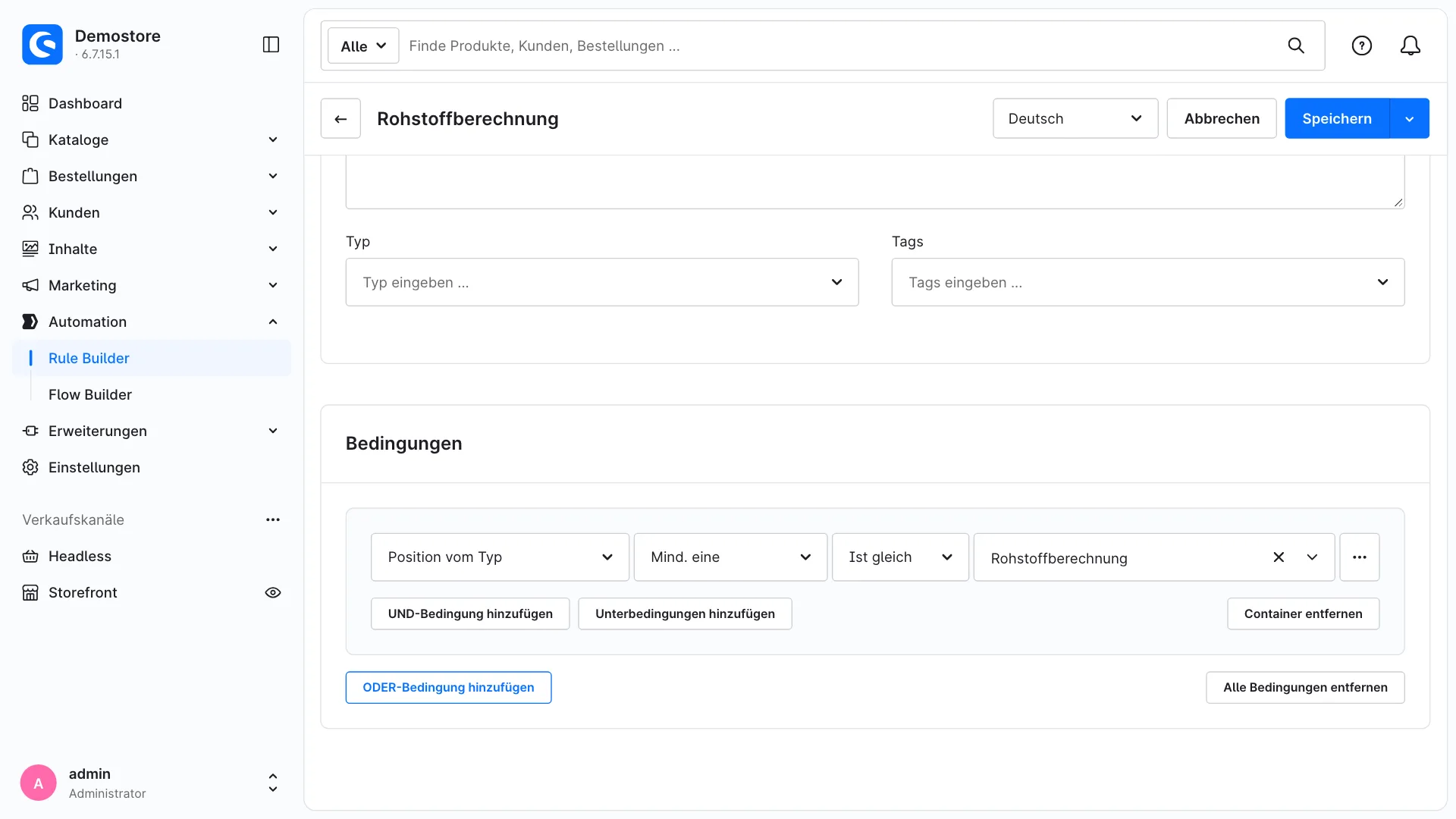Screen dimensions: 1456x819
Task: Click the search magnifier icon
Action: 1296,45
